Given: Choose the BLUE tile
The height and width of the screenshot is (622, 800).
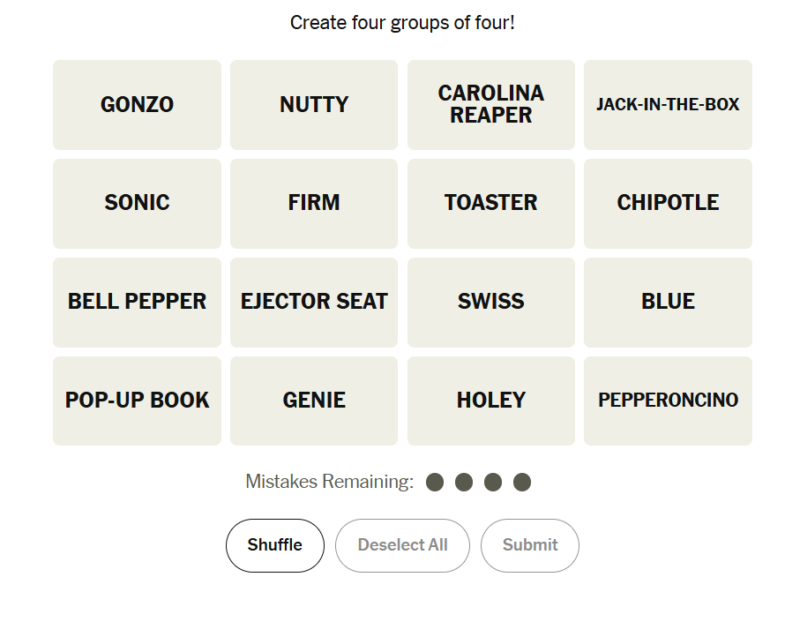Looking at the screenshot, I should [x=668, y=302].
